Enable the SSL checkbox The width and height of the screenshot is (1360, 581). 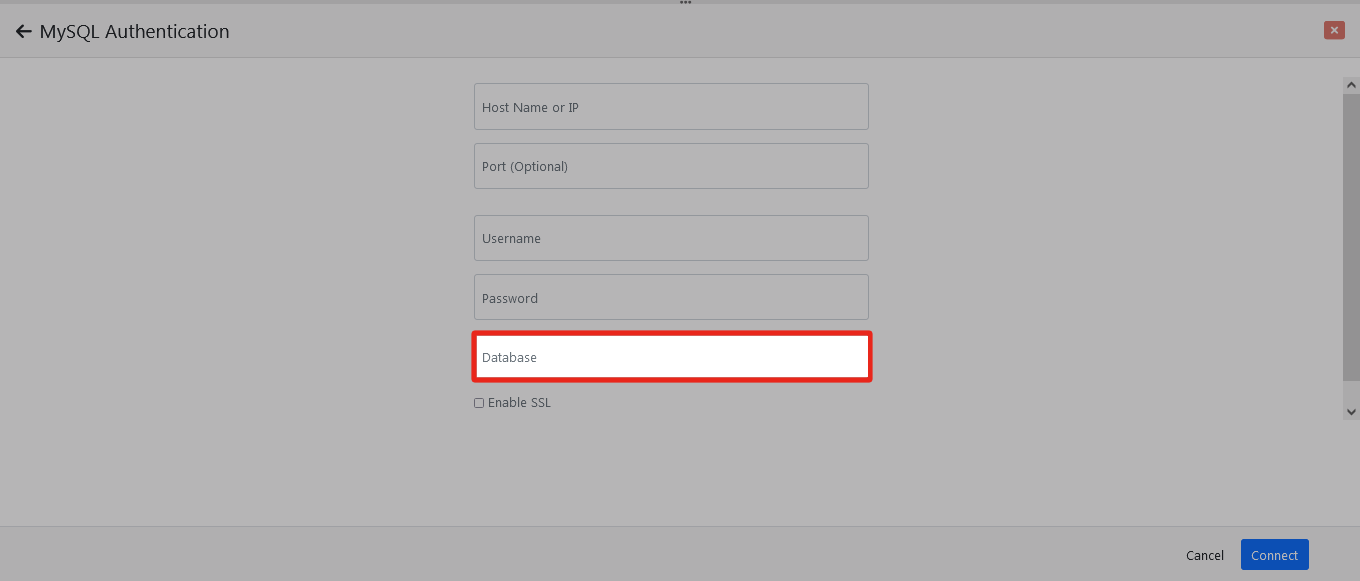(x=479, y=403)
